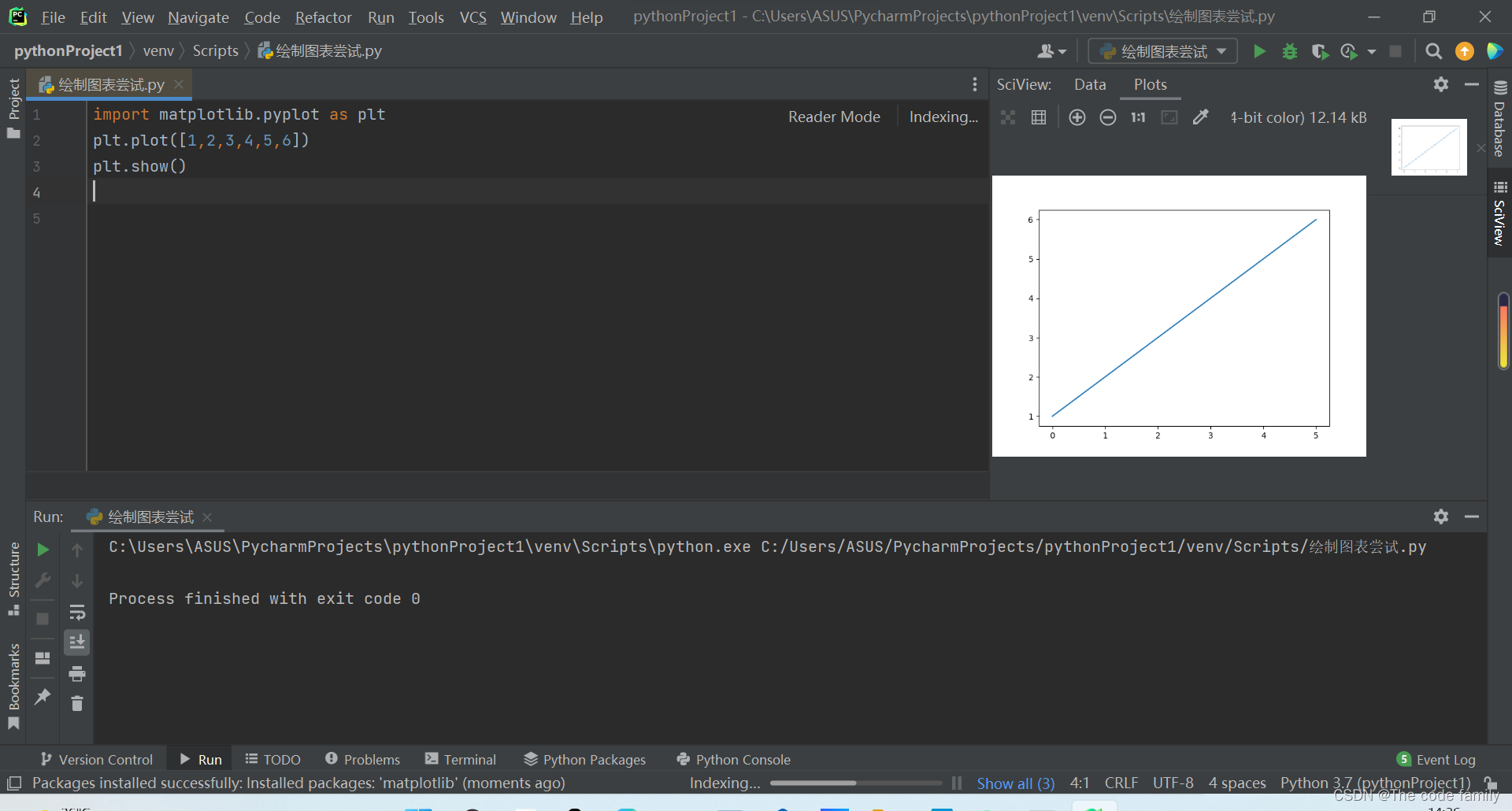Expand the profiler options chevron
The image size is (1512, 811).
[x=1372, y=50]
